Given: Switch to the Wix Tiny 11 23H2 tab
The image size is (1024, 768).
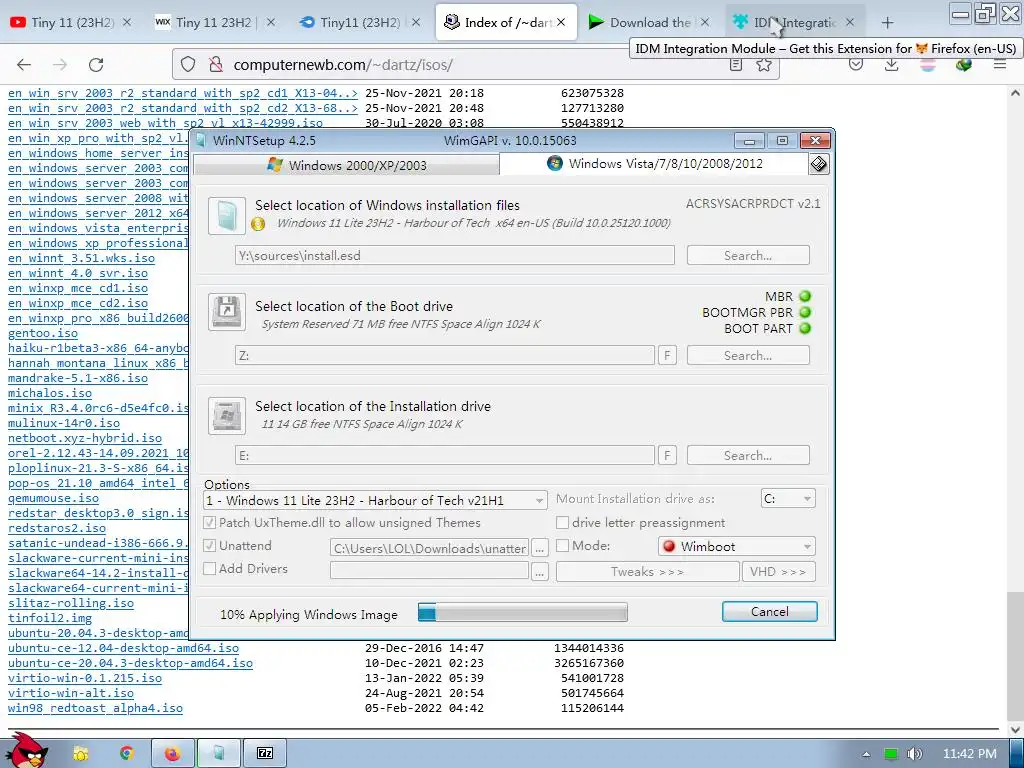Looking at the screenshot, I should click(x=216, y=22).
